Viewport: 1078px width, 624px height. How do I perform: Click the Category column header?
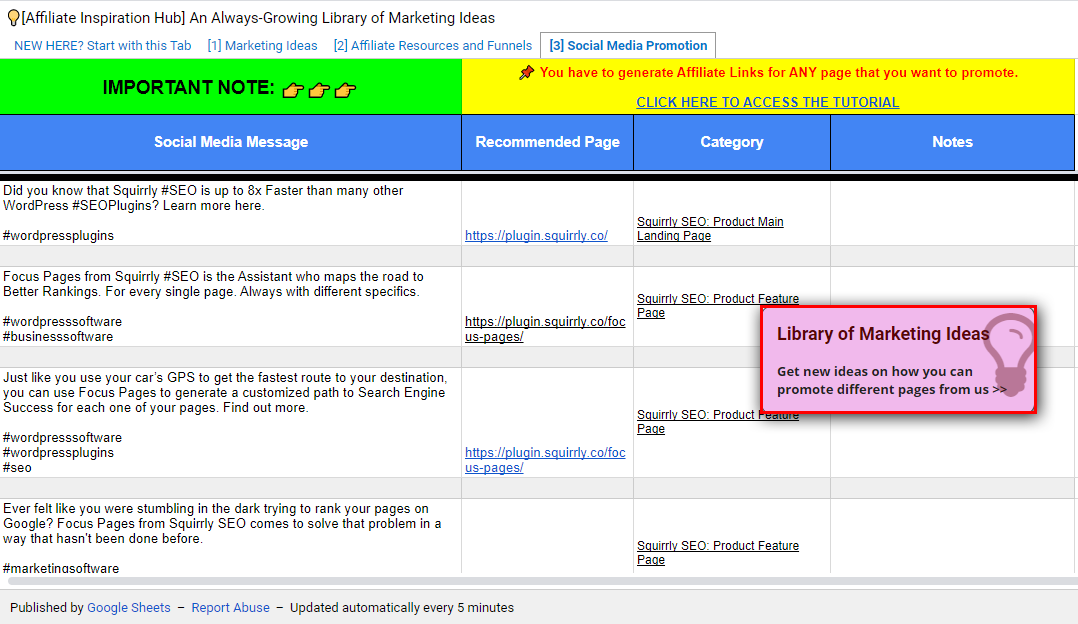(x=732, y=142)
